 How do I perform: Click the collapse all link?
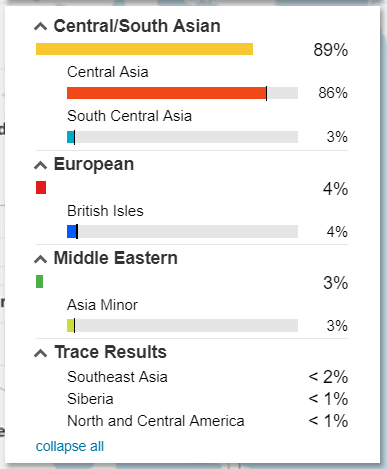pos(70,446)
